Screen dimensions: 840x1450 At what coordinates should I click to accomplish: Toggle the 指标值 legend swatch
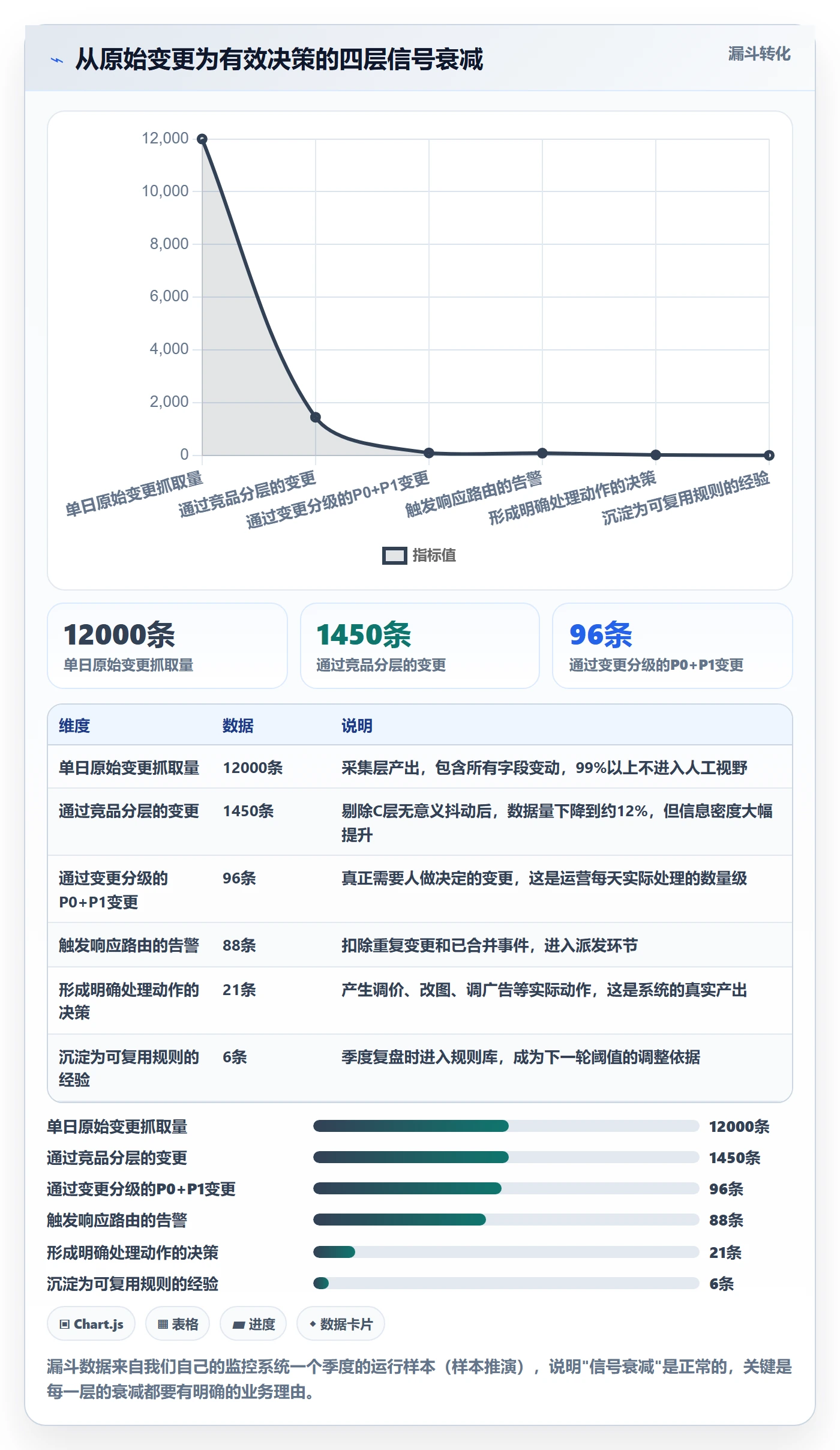pos(395,556)
